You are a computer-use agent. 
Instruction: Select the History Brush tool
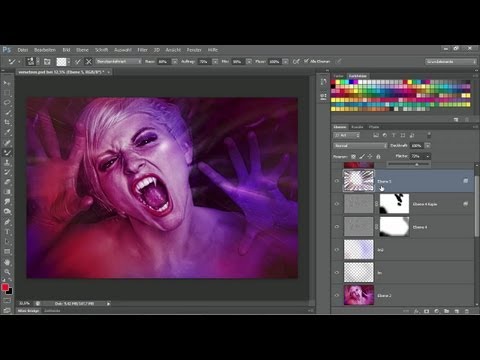click(7, 172)
